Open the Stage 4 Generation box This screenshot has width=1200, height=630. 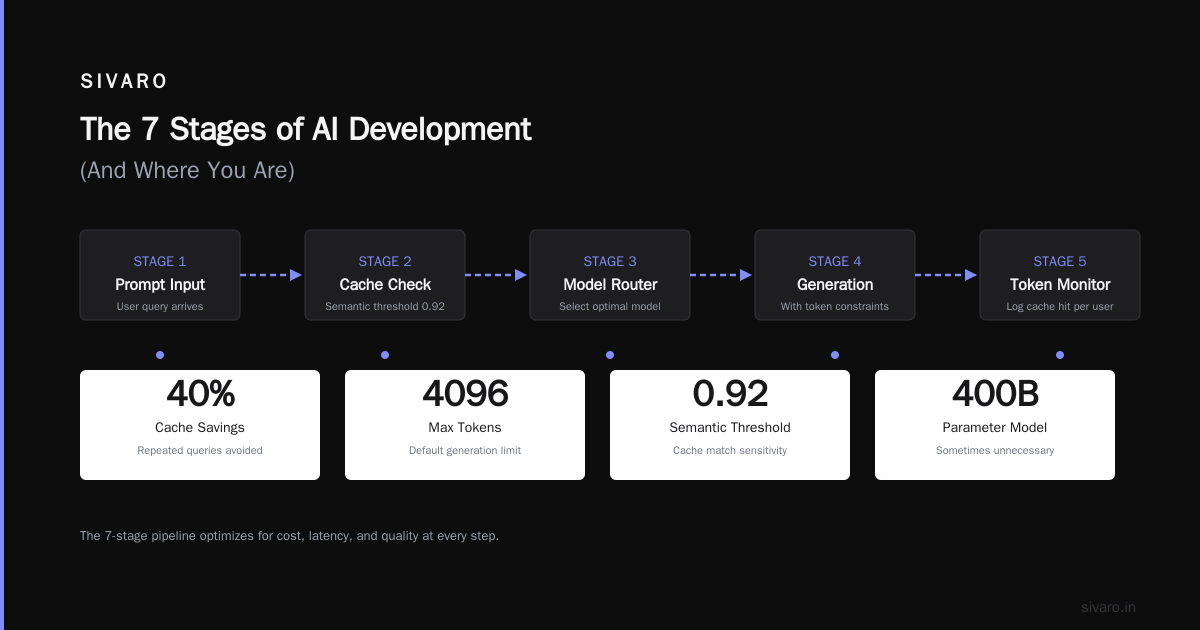click(x=835, y=275)
